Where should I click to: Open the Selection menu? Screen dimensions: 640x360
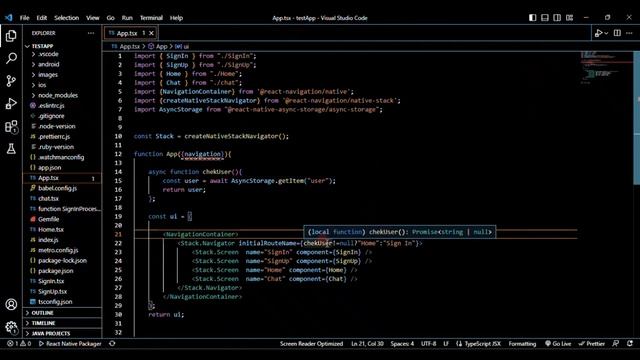pyautogui.click(x=67, y=18)
